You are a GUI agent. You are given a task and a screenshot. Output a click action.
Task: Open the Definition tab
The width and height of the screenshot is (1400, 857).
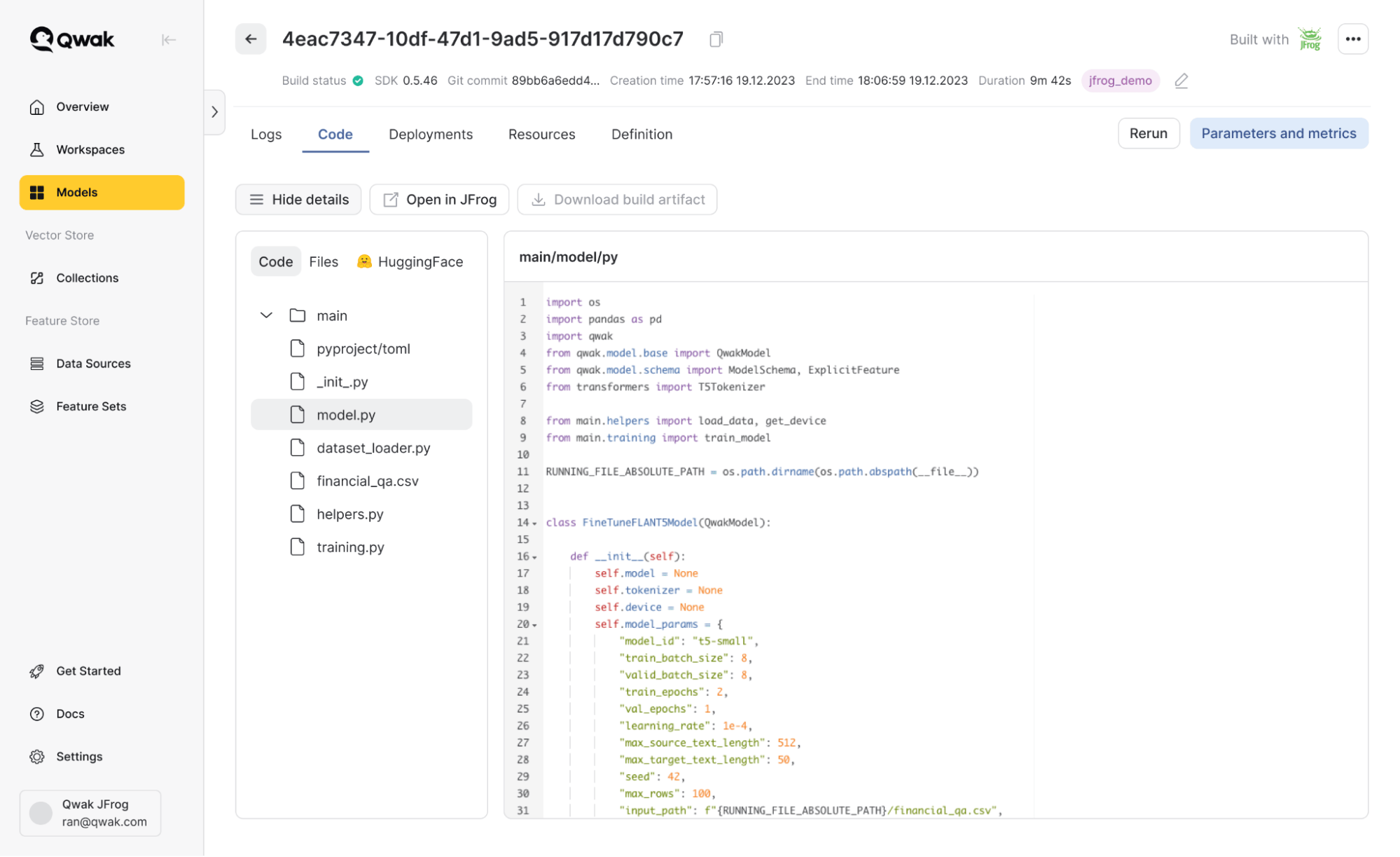[x=642, y=134]
